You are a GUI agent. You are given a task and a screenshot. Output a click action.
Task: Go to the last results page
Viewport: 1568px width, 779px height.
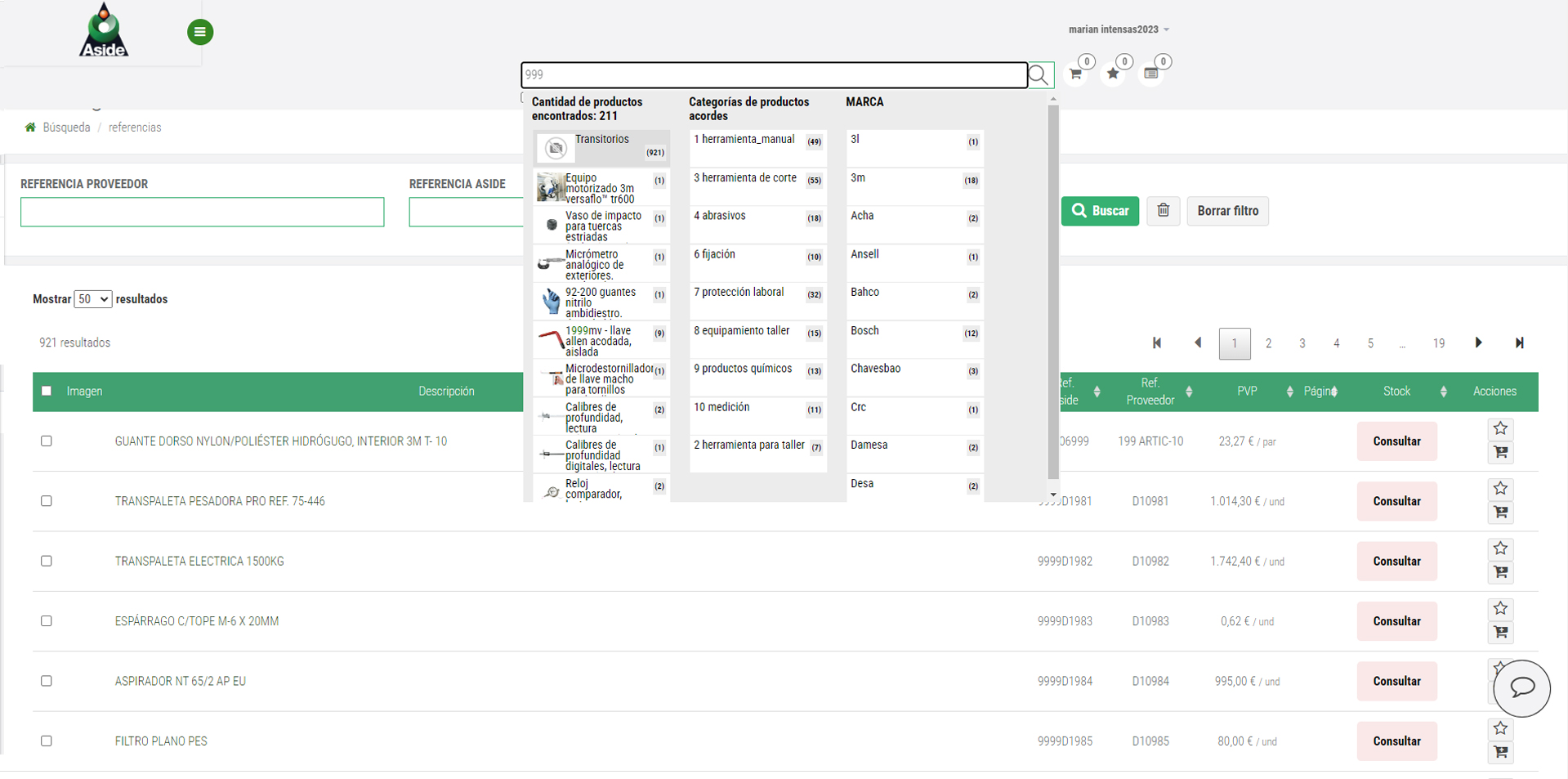(x=1519, y=343)
